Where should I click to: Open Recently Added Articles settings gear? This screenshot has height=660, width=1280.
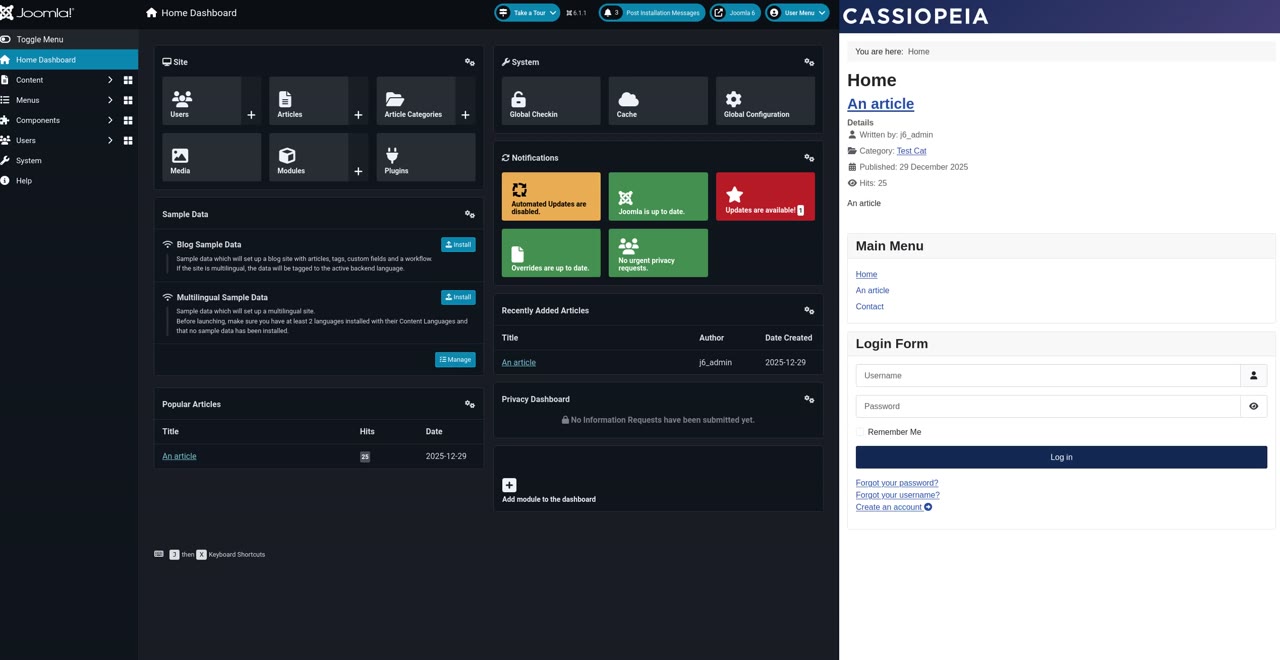[x=809, y=311]
